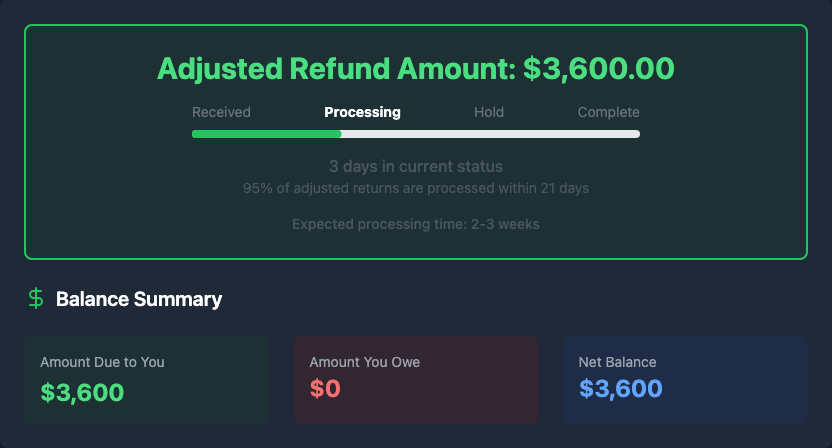Click the 'Net Balance' label
This screenshot has width=832, height=448.
(617, 362)
